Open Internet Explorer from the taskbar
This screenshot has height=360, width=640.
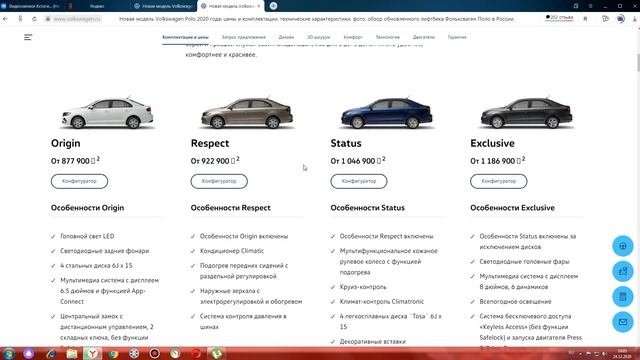pyautogui.click(x=51, y=353)
